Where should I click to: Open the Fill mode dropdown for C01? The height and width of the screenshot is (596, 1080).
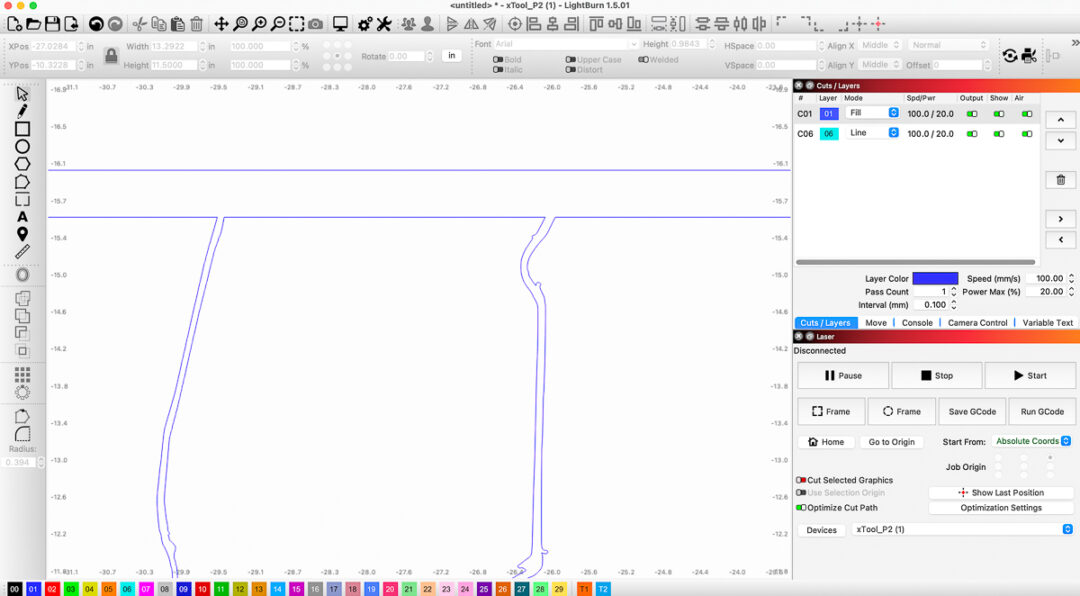[871, 114]
